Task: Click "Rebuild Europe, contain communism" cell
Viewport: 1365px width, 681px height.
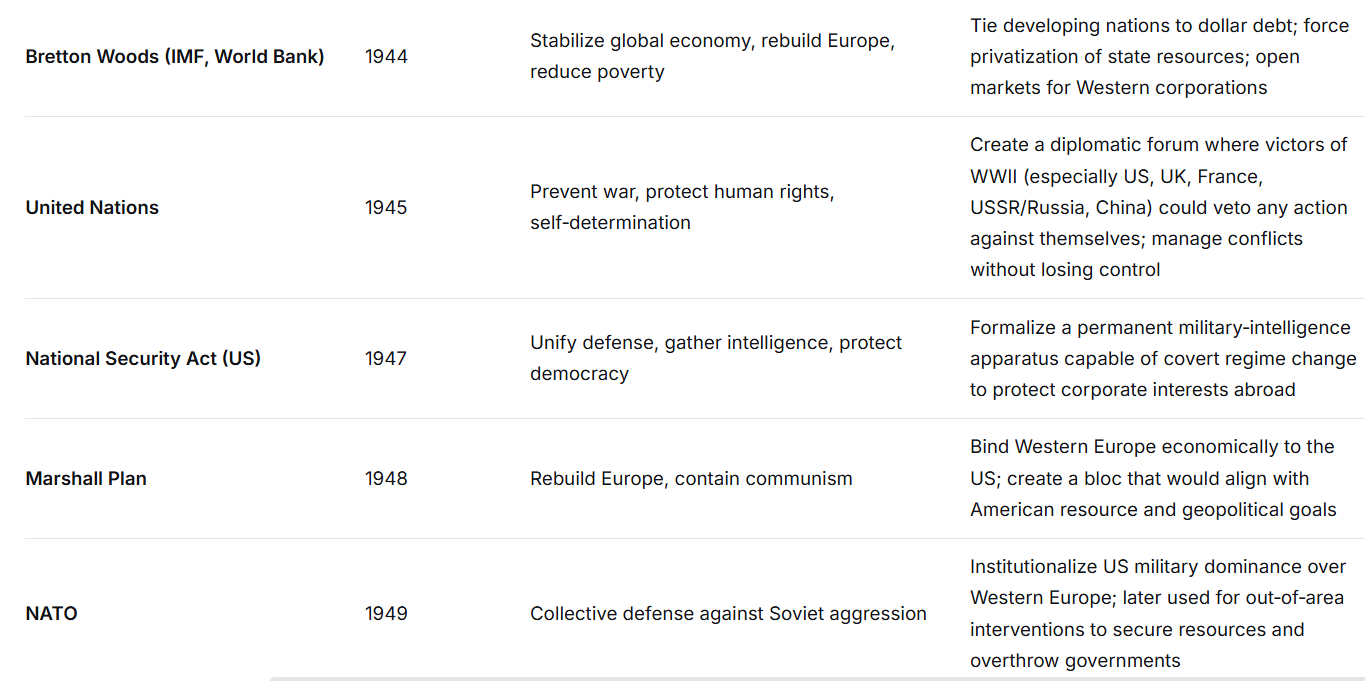Action: 691,479
